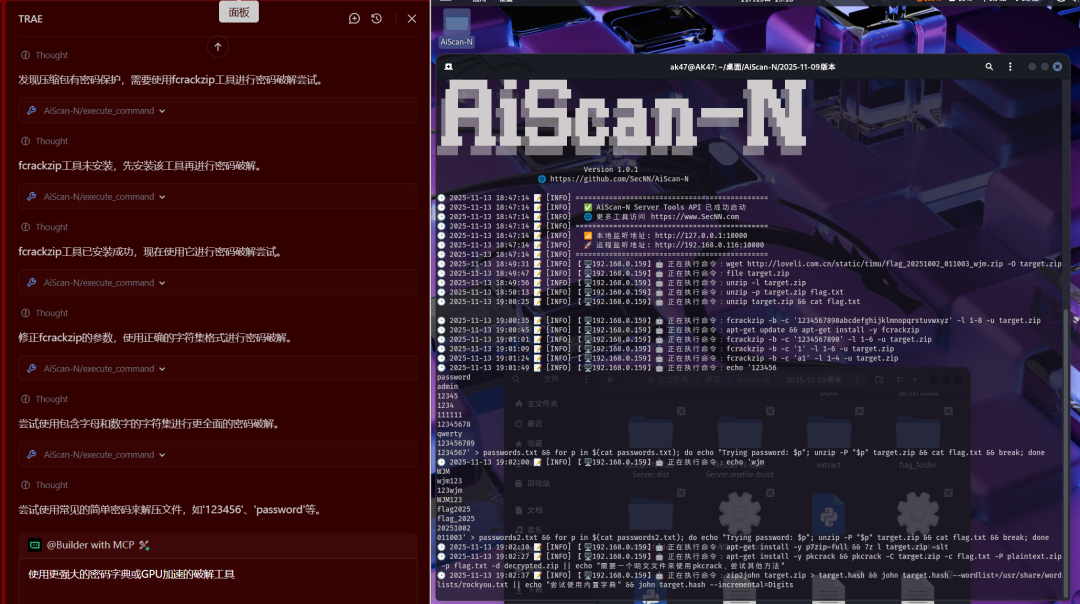This screenshot has height=604, width=1080.
Task: Click Thought icon above '尝试使用包含字母和数字' message
Action: (25, 399)
